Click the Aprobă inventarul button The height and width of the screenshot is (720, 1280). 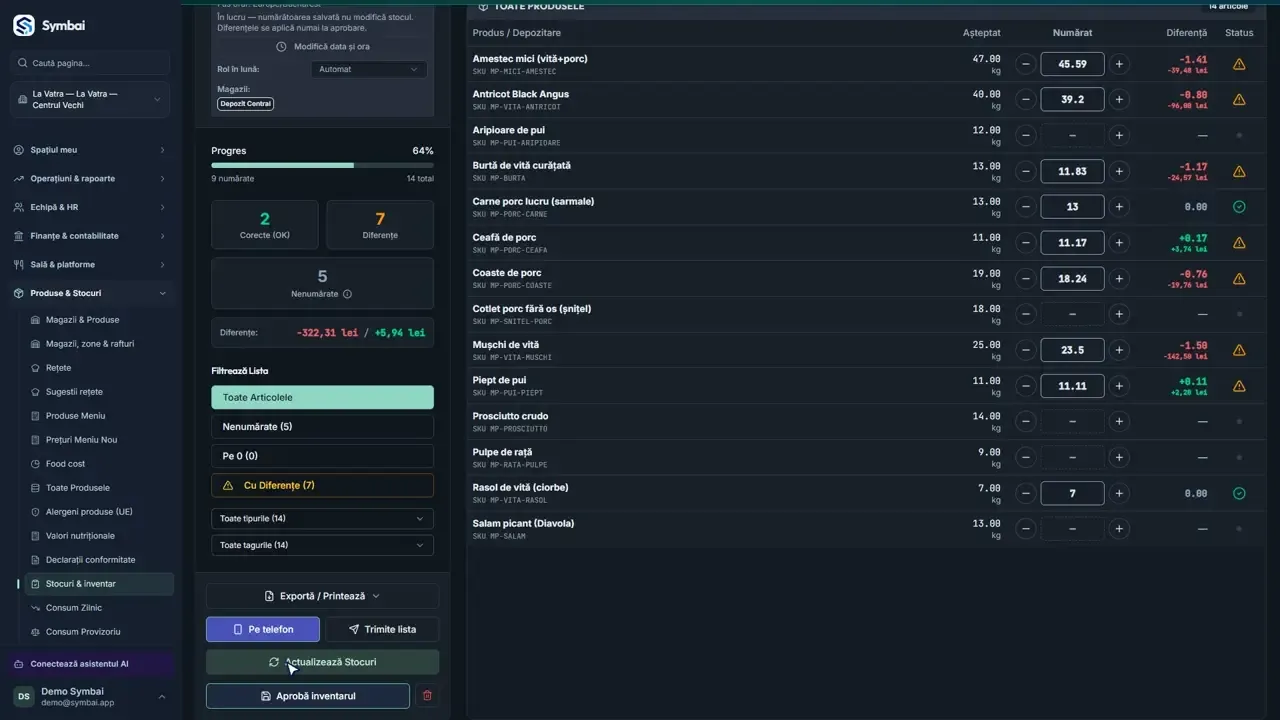308,696
